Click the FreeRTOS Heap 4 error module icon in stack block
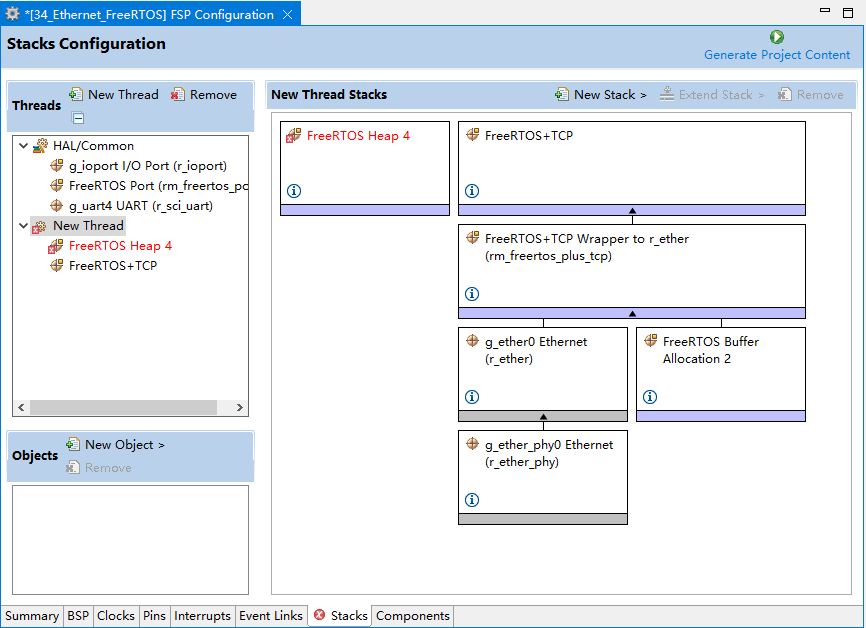866x628 pixels. [293, 135]
